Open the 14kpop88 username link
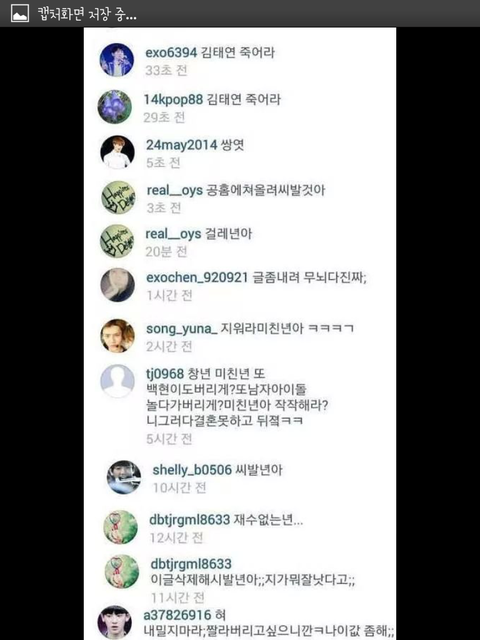 (173, 99)
